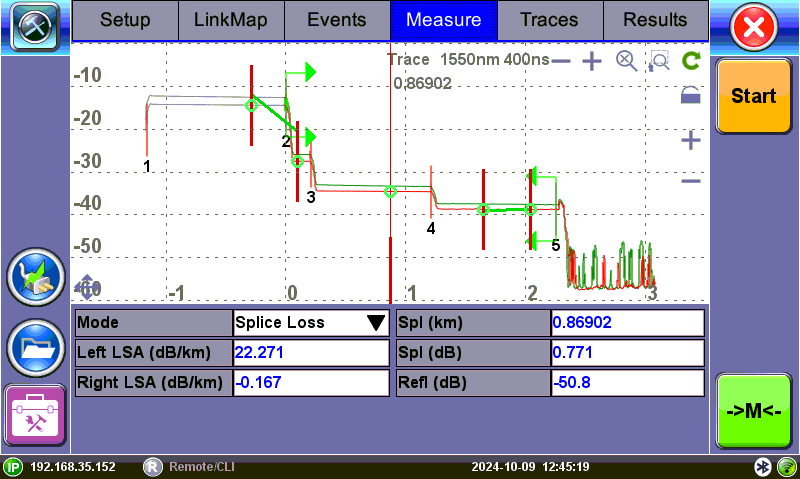800x479 pixels.
Task: Toggle the padlock lock icon
Action: click(690, 96)
